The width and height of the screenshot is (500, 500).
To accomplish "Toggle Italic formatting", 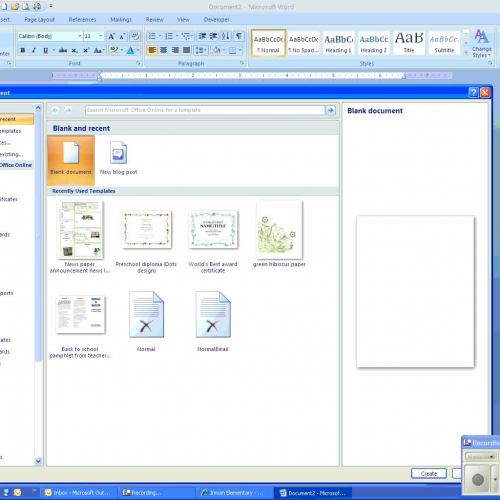I will click(x=34, y=50).
